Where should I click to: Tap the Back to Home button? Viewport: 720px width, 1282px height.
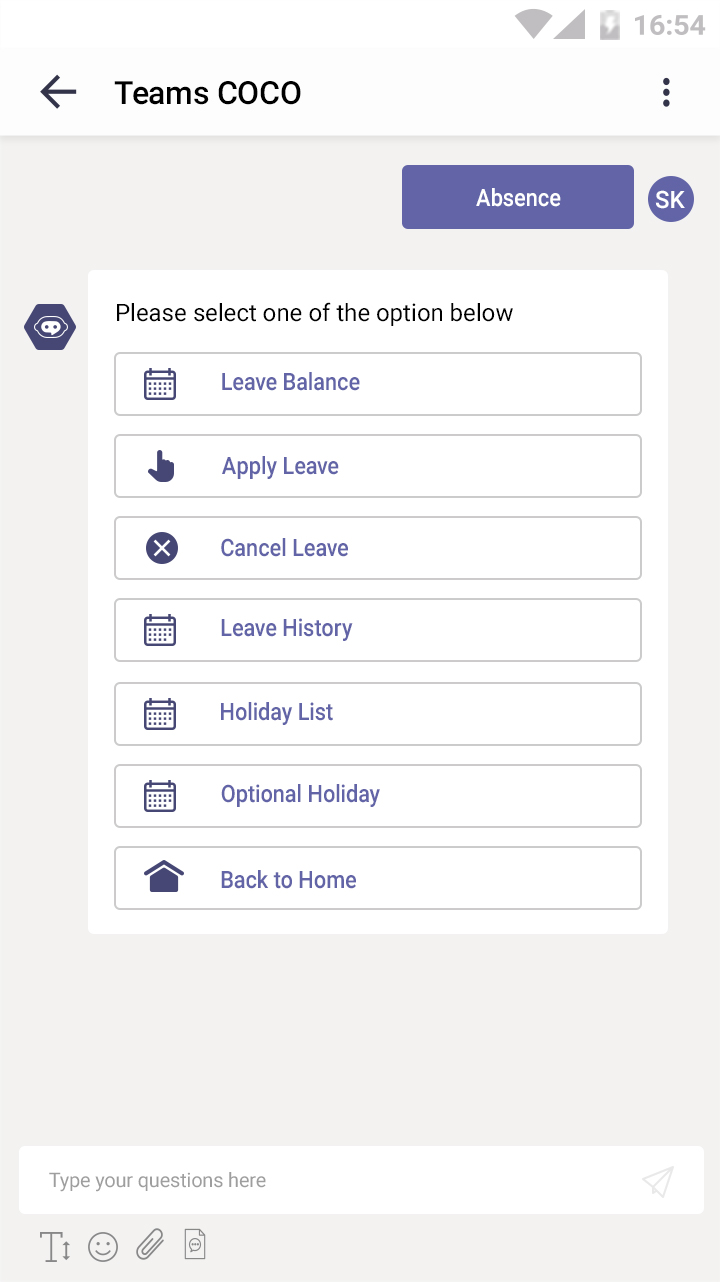pyautogui.click(x=378, y=879)
